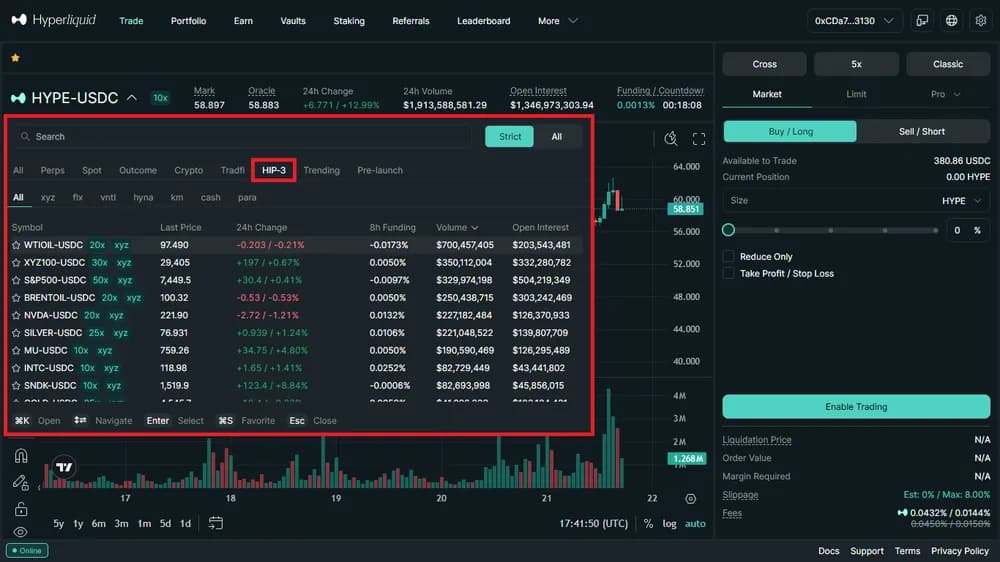Open the 5x leverage selector
Screen dimensions: 1000x562
click(x=856, y=64)
